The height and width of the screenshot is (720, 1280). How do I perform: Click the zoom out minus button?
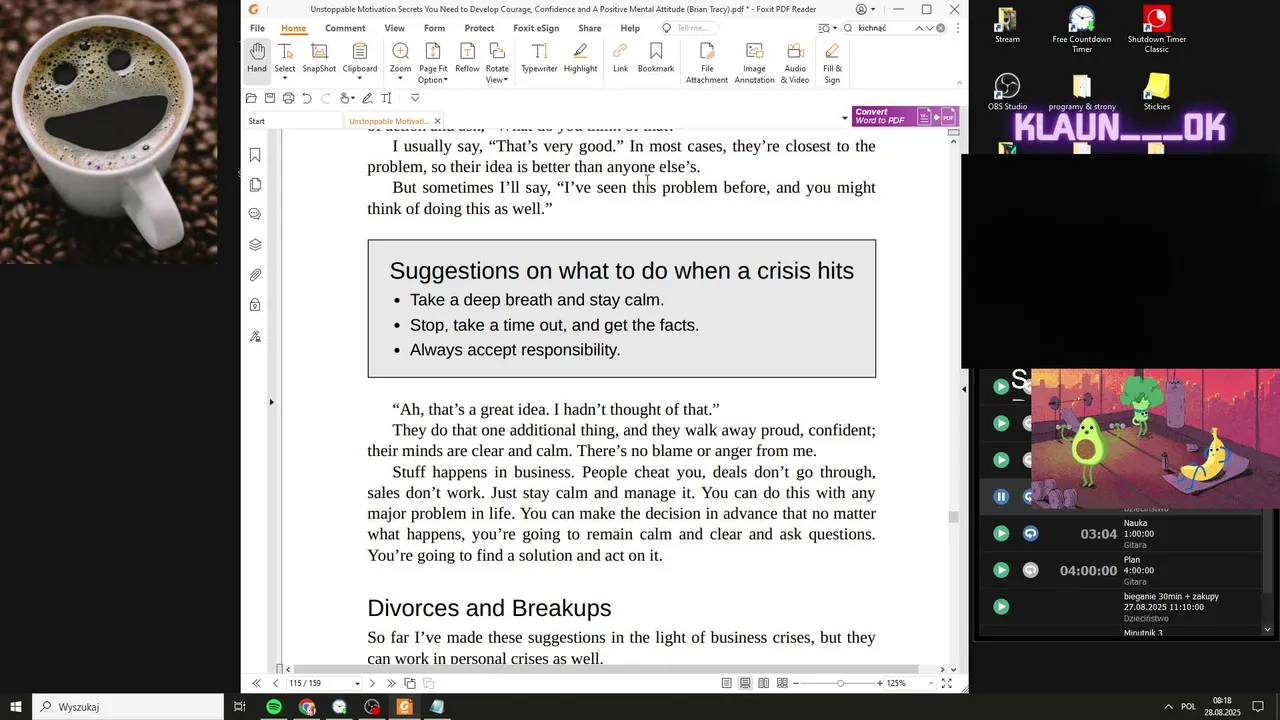796,683
